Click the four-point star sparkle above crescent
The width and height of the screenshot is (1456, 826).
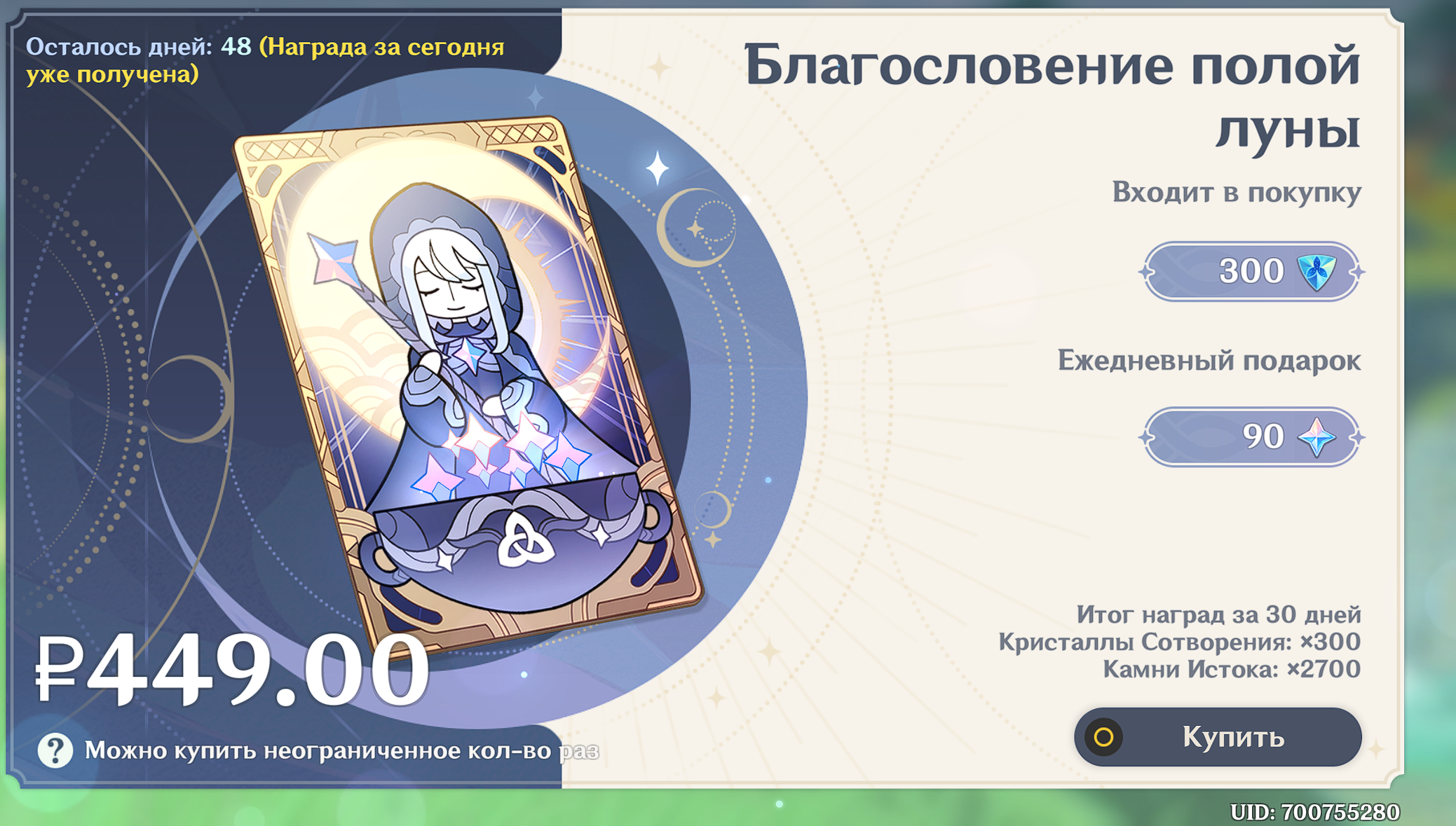pyautogui.click(x=657, y=168)
